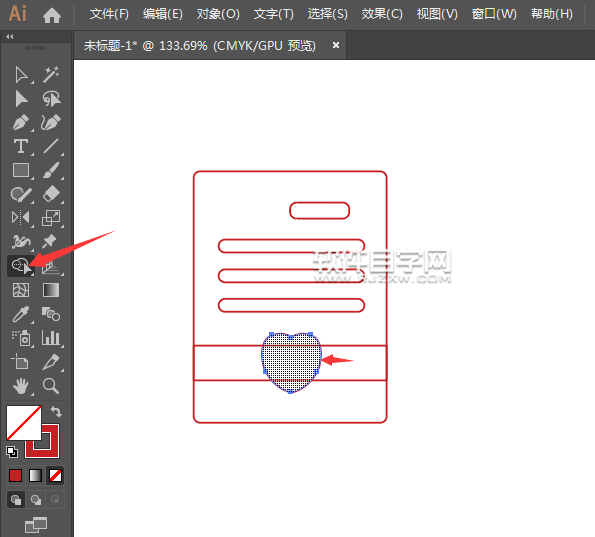Select the Artboard tool
The height and width of the screenshot is (537, 595).
point(21,362)
